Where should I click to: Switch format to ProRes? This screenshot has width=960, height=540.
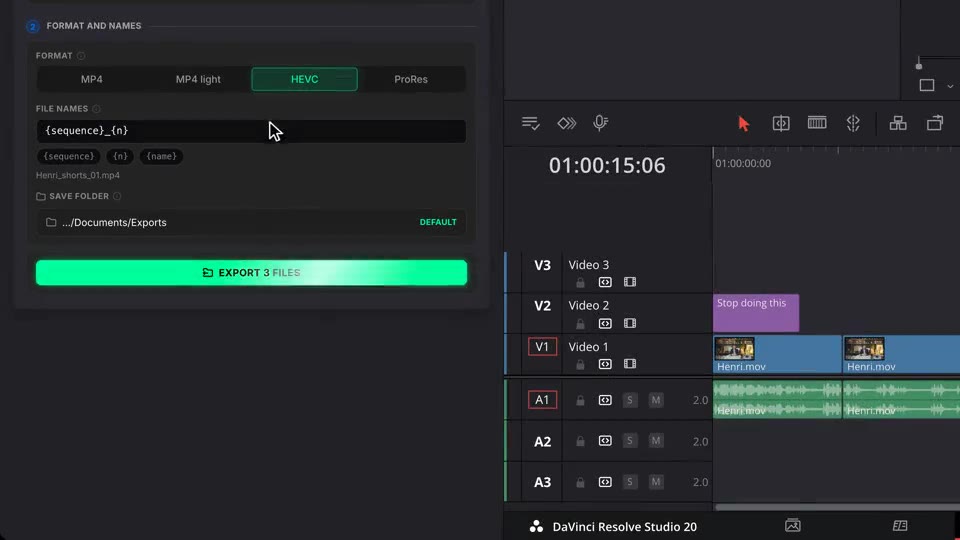[411, 80]
